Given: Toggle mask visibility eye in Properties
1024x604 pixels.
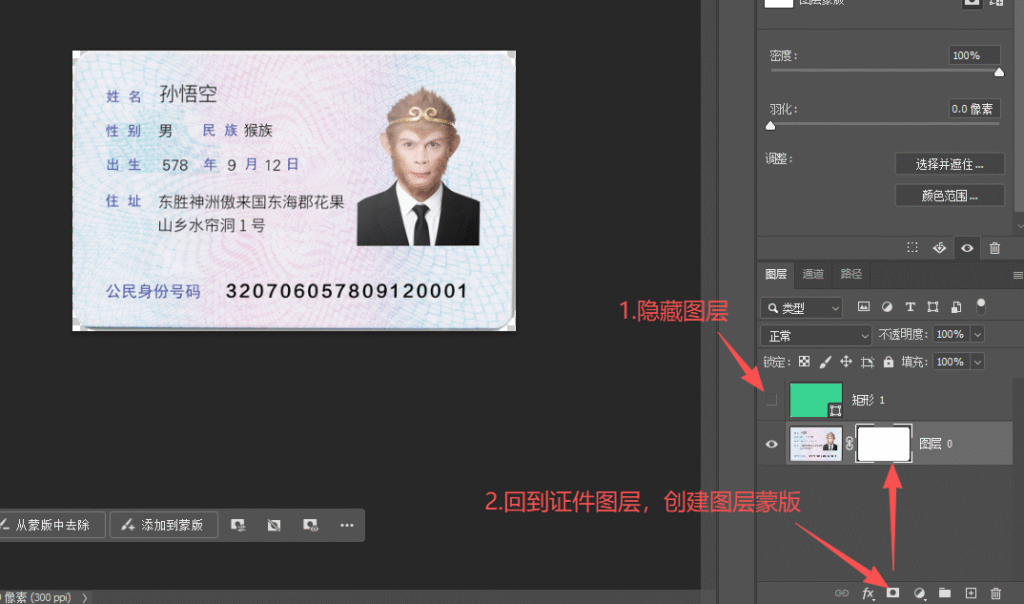Looking at the screenshot, I should point(967,247).
